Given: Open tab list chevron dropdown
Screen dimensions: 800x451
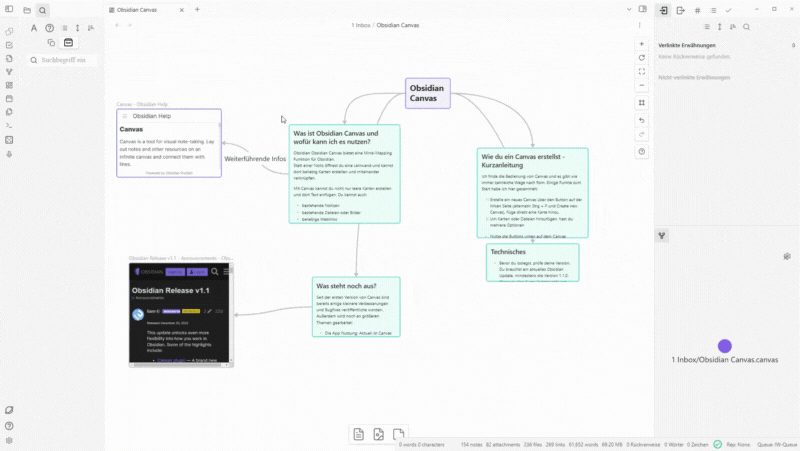Looking at the screenshot, I should pos(629,9).
